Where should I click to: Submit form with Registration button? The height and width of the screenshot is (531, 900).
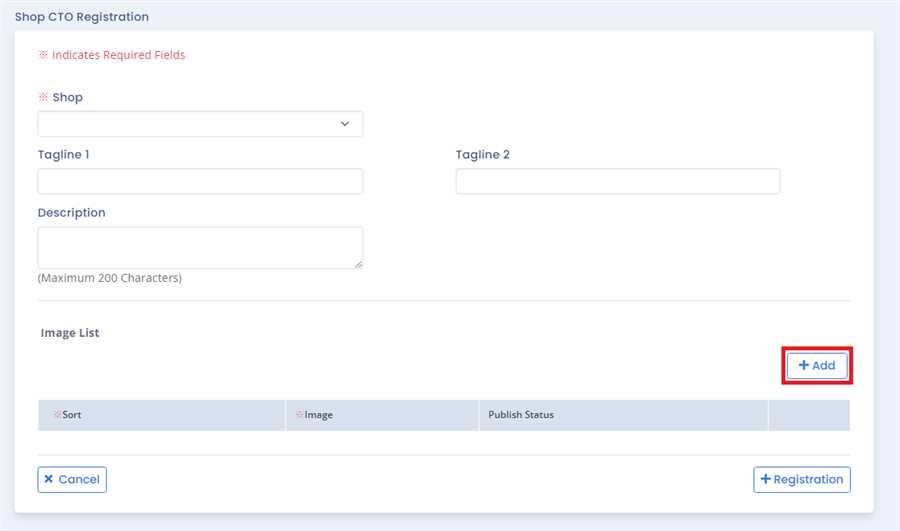[802, 480]
